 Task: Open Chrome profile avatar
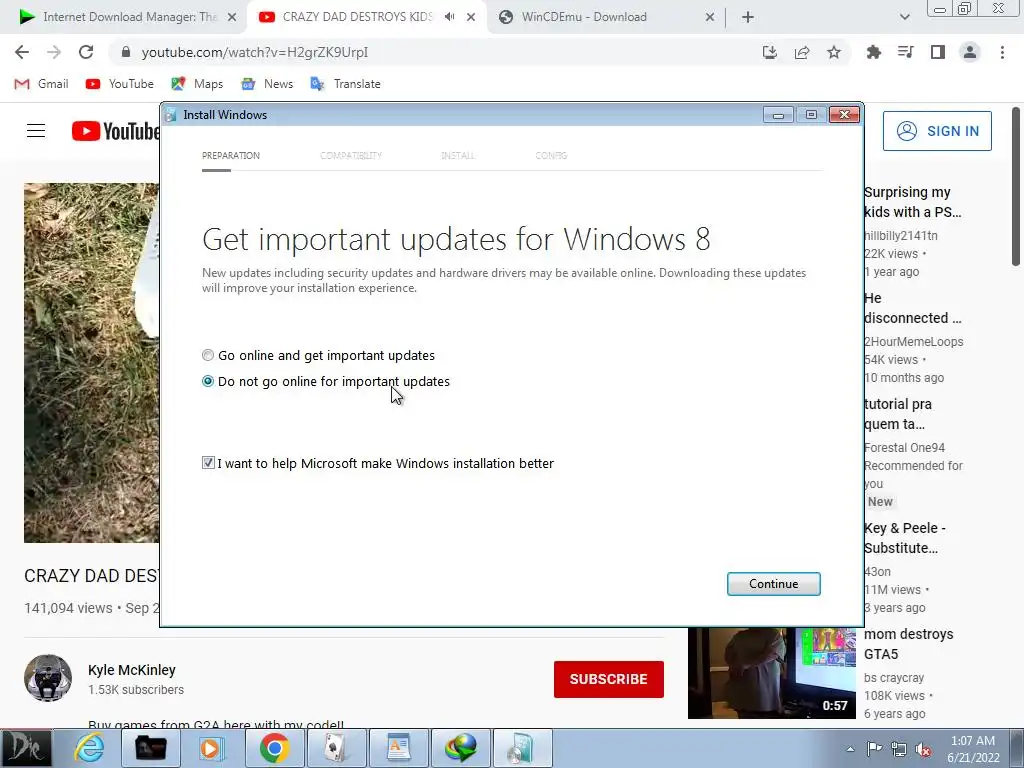970,52
